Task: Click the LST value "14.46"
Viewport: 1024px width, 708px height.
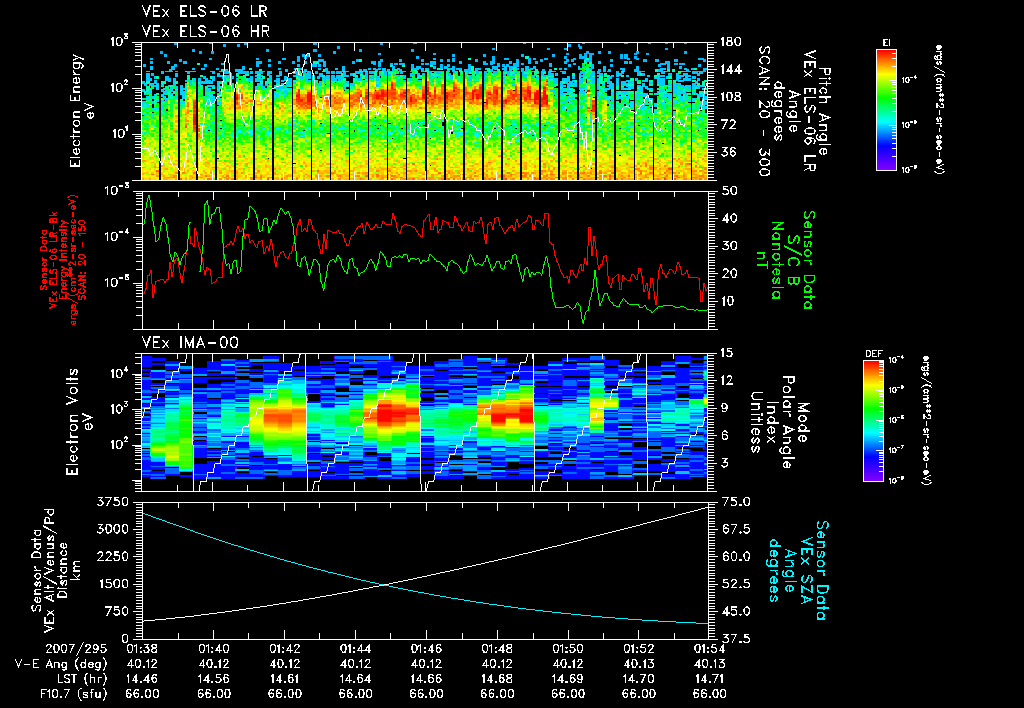Action: click(x=142, y=679)
